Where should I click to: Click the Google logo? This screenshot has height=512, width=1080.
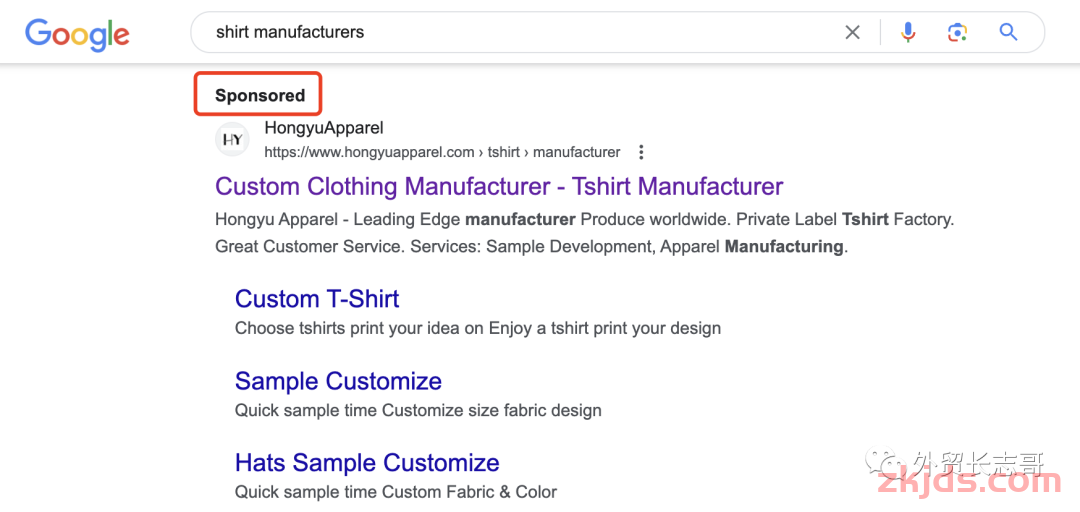pyautogui.click(x=77, y=34)
